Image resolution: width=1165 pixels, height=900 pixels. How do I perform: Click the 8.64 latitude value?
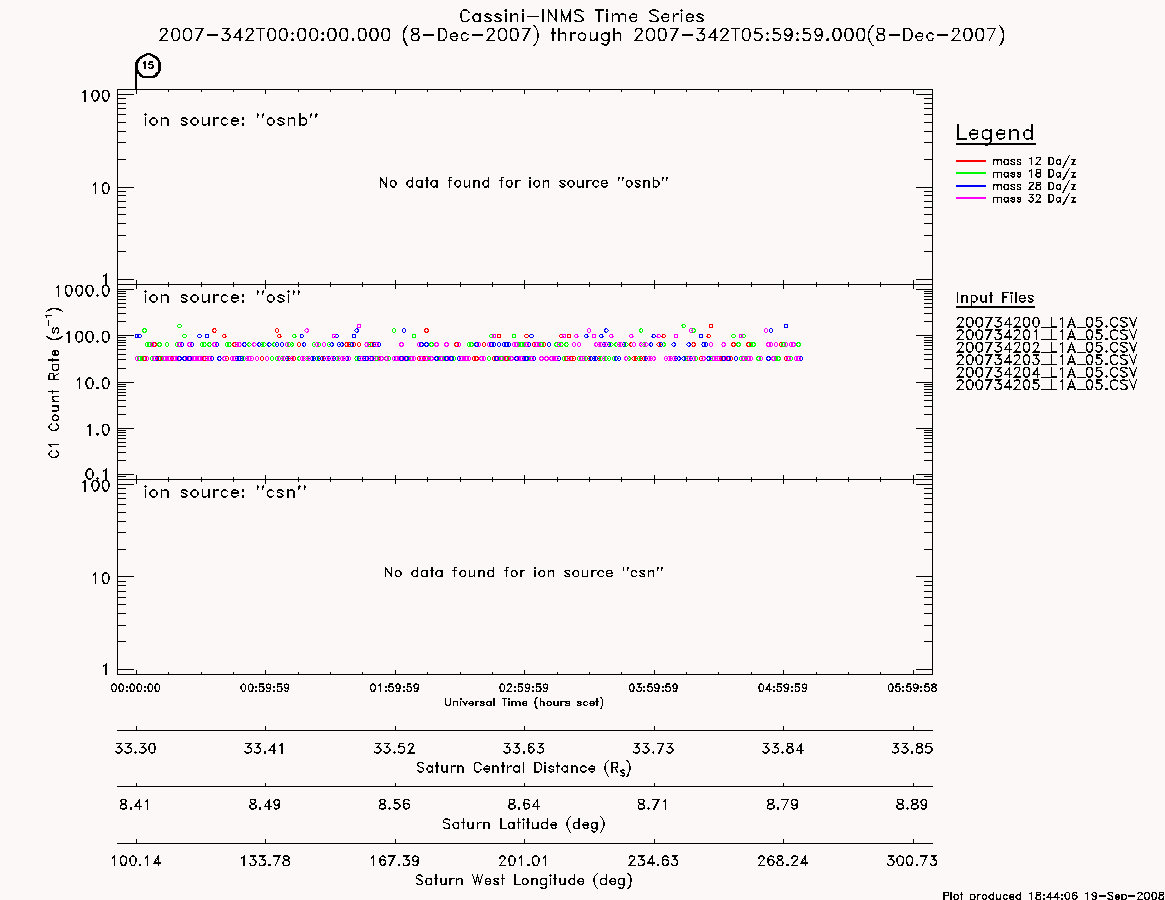tap(524, 805)
